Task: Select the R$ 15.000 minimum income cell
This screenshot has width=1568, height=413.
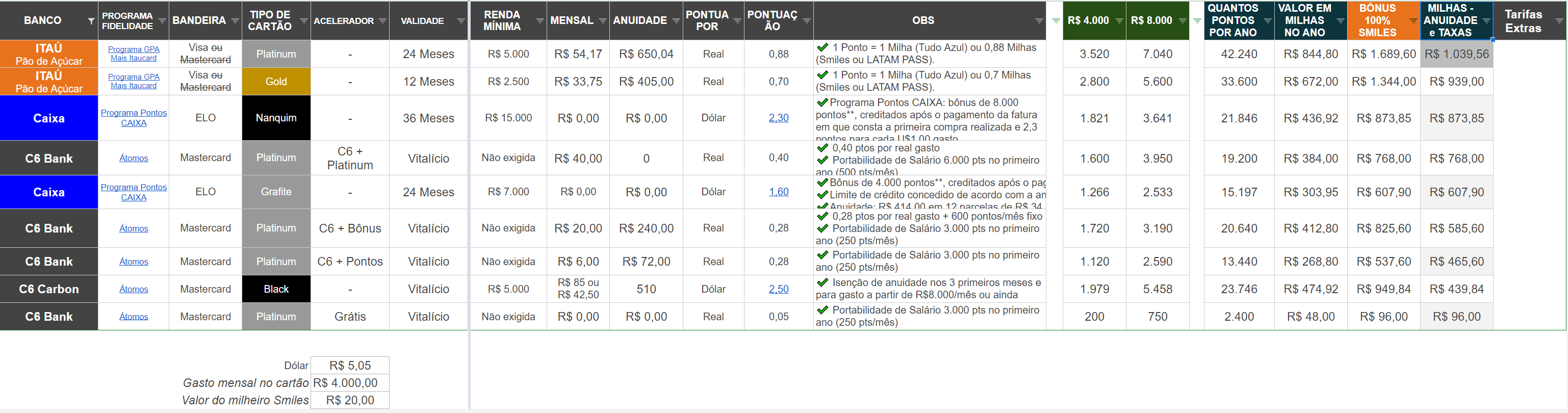Action: coord(508,118)
